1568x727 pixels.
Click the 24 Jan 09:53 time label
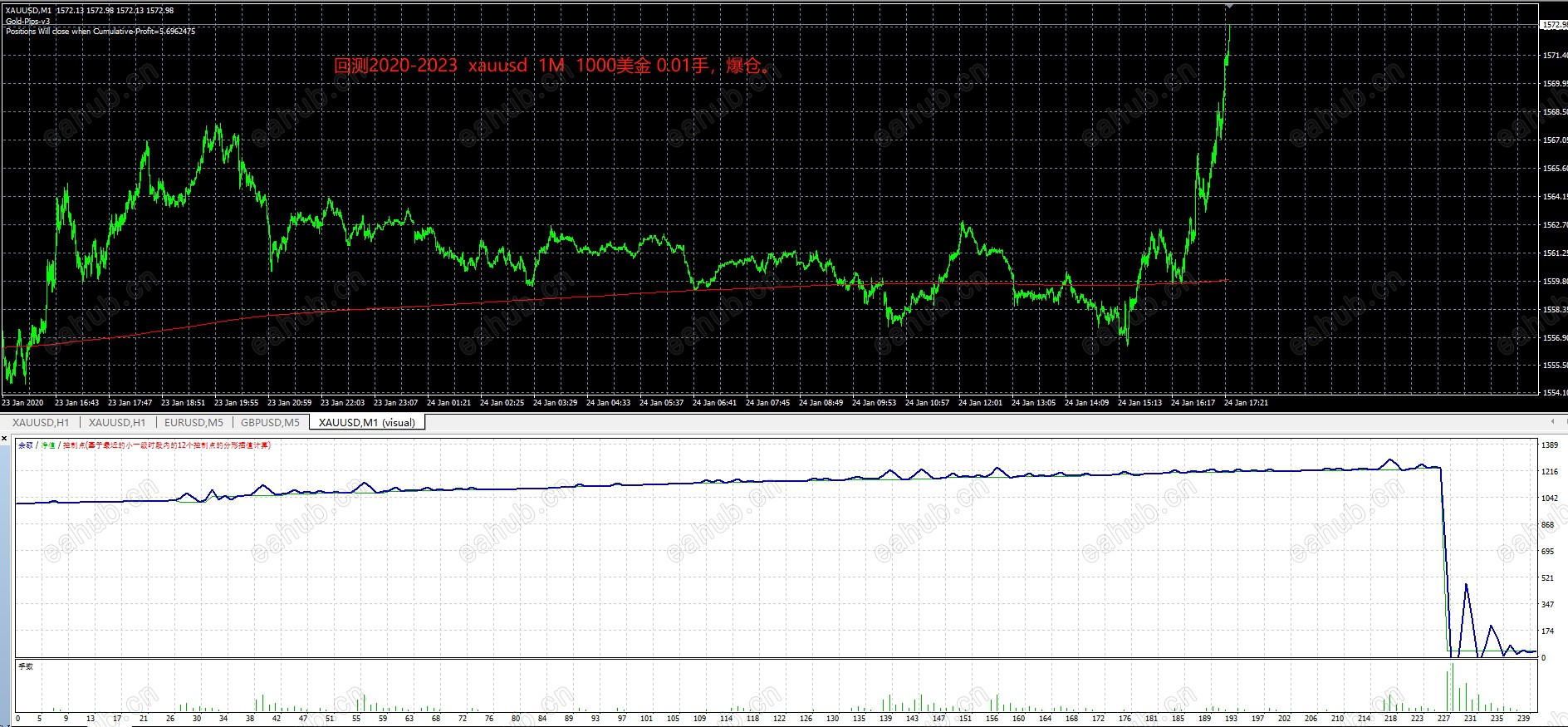coord(874,403)
